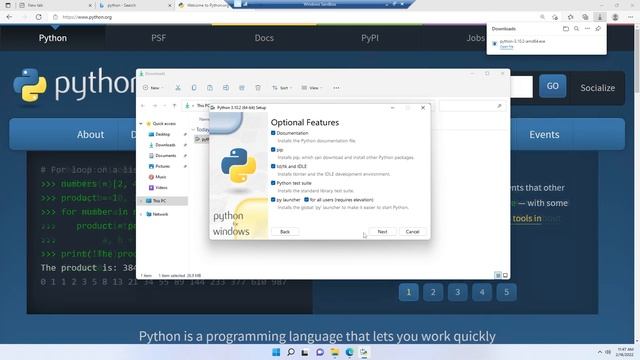Click the pin icon in Downloads popup
Viewport: 640px width, 360px height.
coord(598,29)
